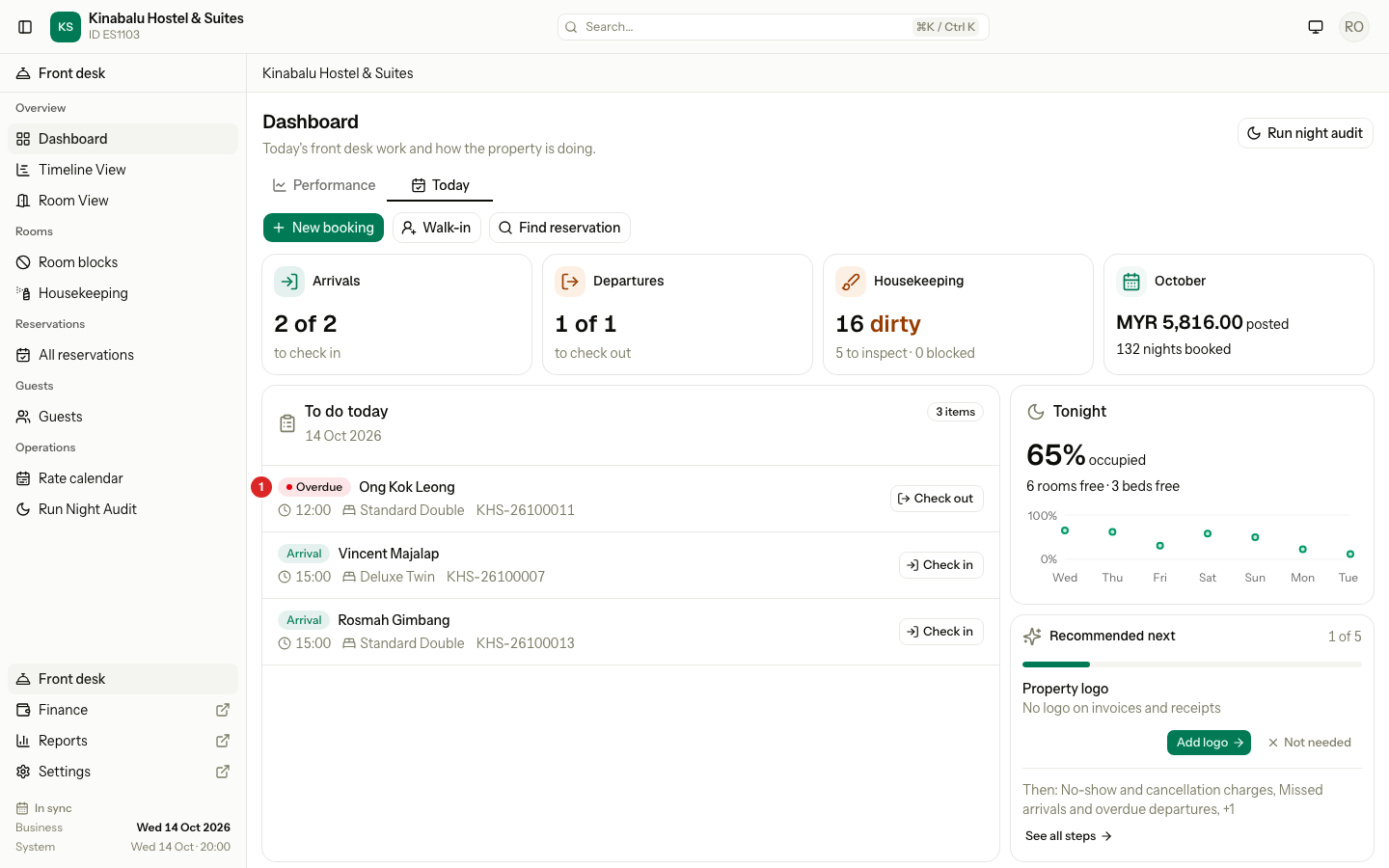Screen dimensions: 1389x868
Task: Open Finance external link icon
Action: [223, 710]
